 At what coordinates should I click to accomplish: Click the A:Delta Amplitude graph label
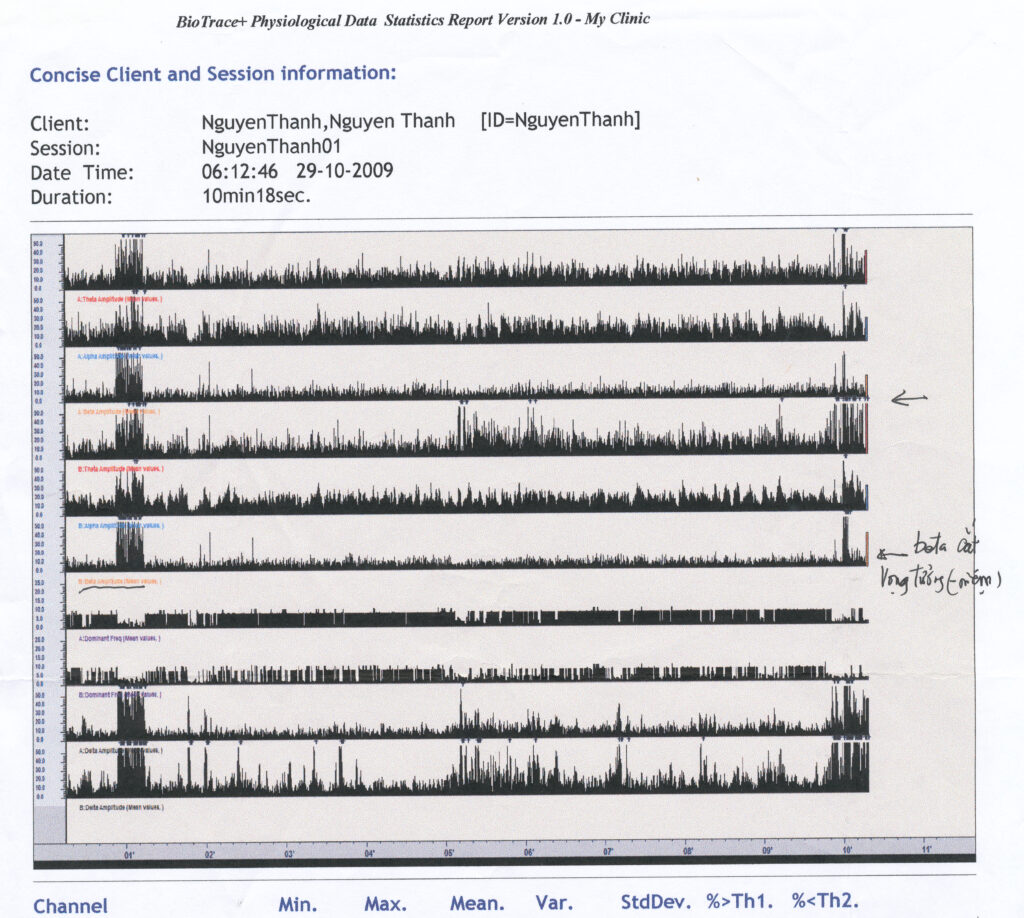(x=119, y=749)
